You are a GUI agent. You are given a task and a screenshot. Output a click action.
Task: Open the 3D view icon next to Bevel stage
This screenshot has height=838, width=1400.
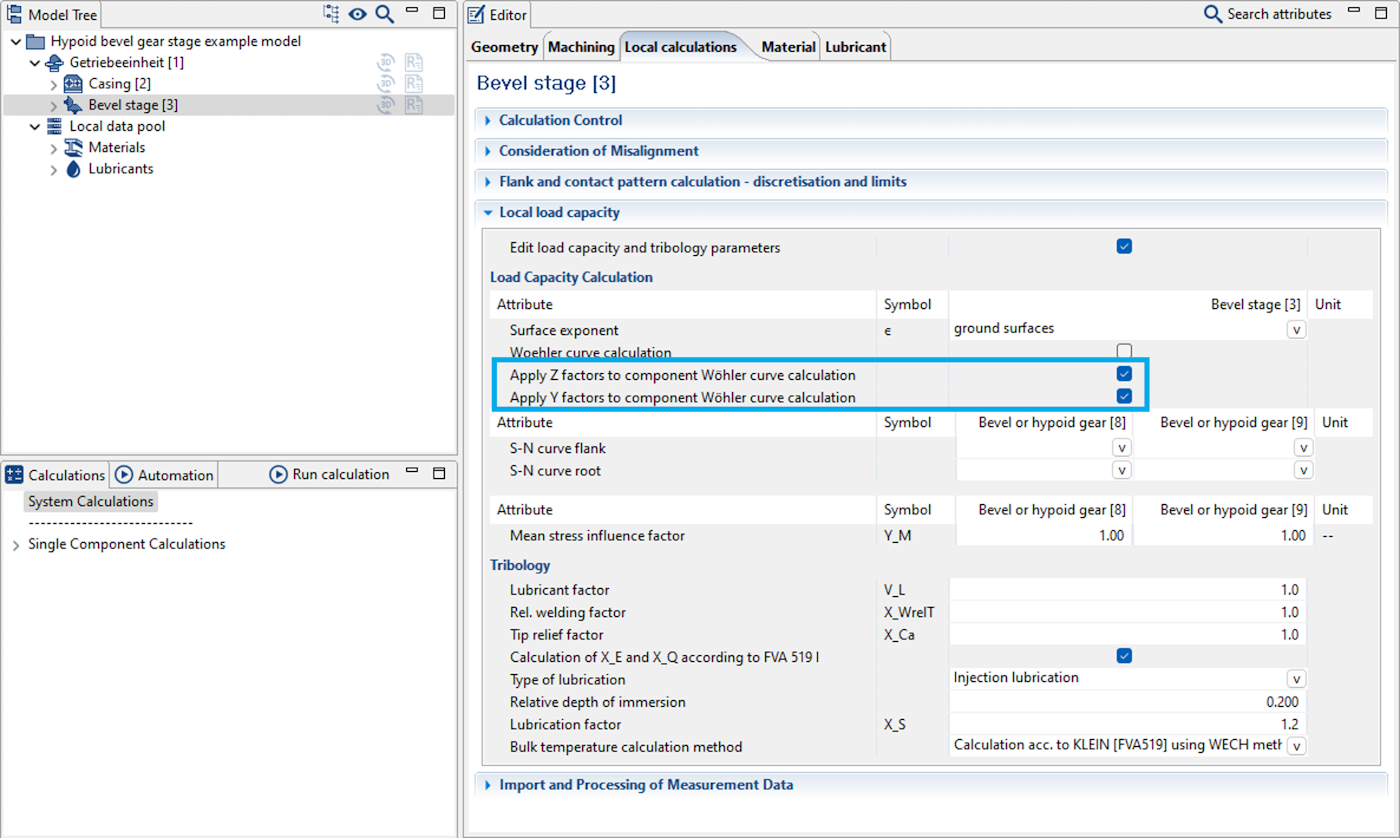(x=385, y=104)
